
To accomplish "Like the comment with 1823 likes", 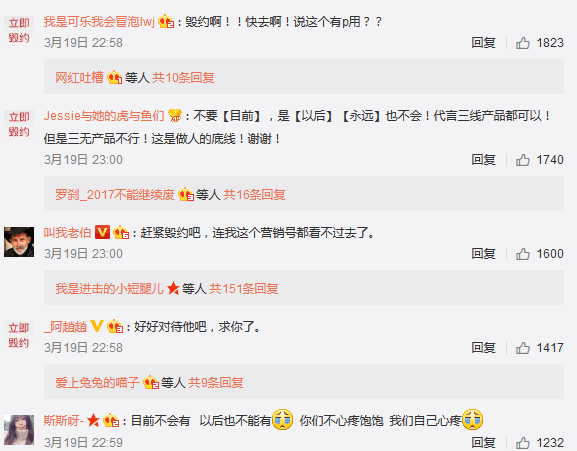I will [x=523, y=43].
